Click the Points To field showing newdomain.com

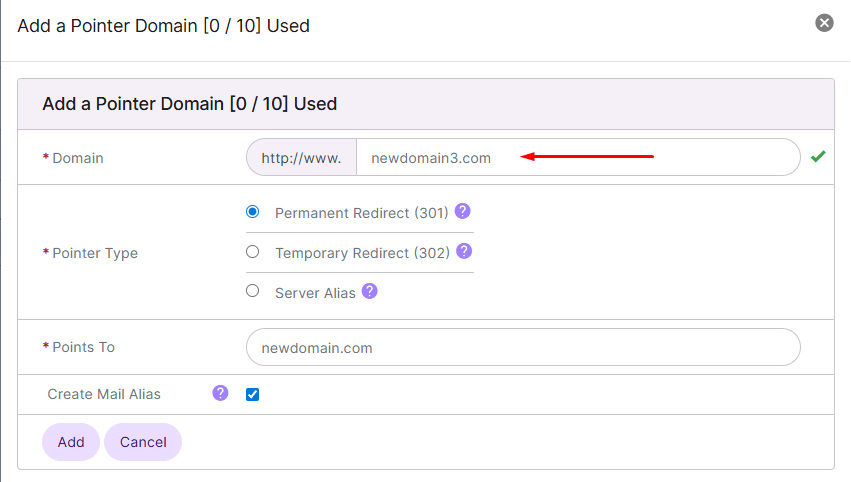tap(523, 347)
